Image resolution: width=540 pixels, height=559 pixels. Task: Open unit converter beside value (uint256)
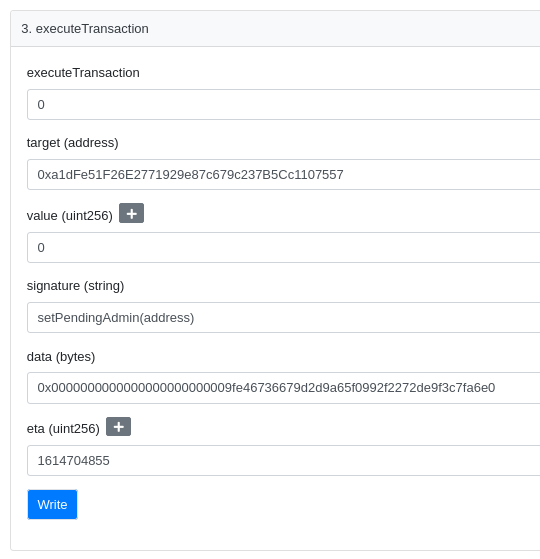point(131,213)
